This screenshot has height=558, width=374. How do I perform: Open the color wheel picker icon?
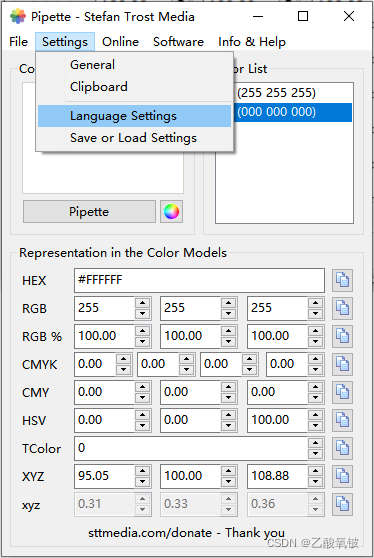tap(172, 212)
